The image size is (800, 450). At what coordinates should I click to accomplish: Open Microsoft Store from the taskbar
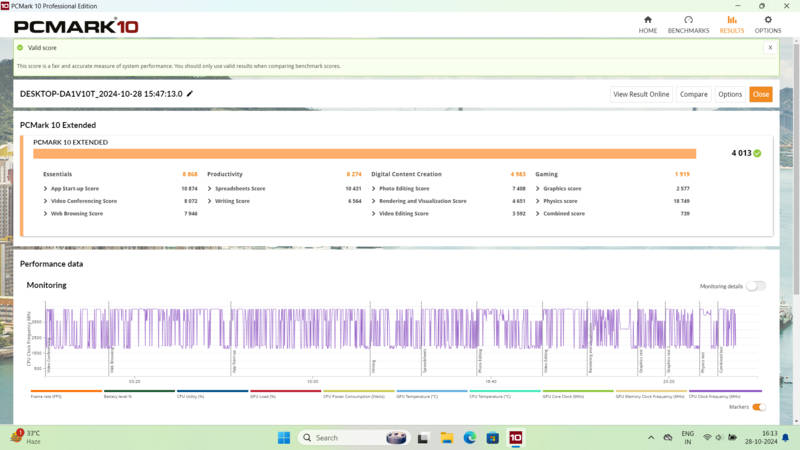click(492, 438)
